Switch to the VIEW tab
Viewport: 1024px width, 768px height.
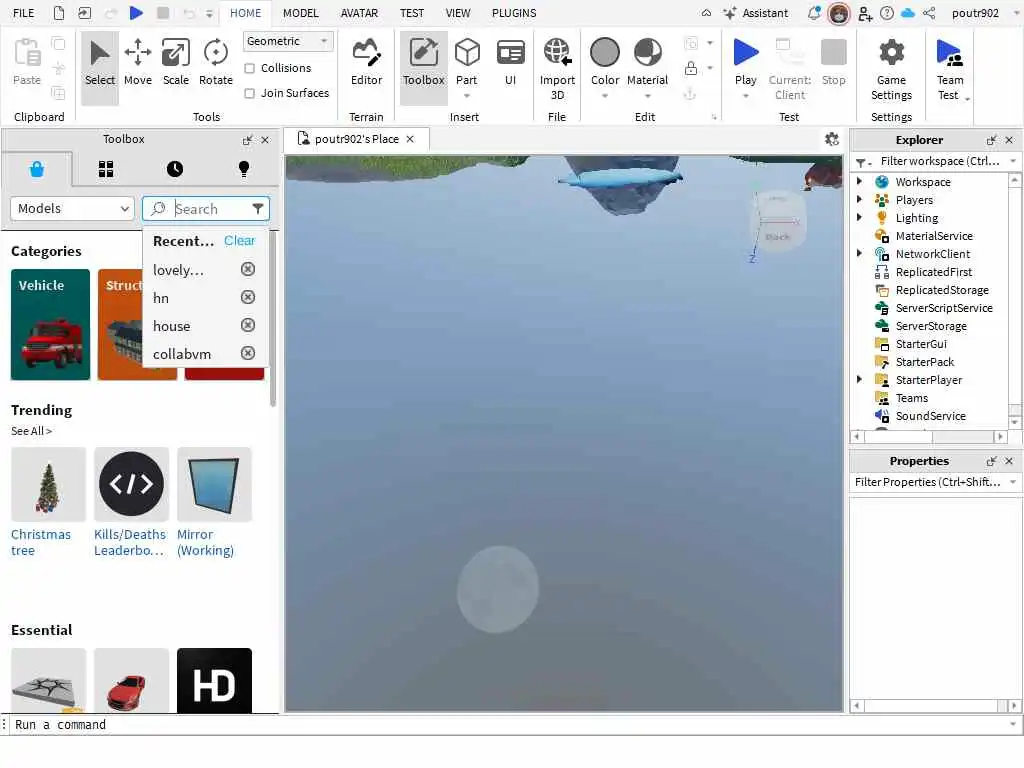click(x=458, y=13)
